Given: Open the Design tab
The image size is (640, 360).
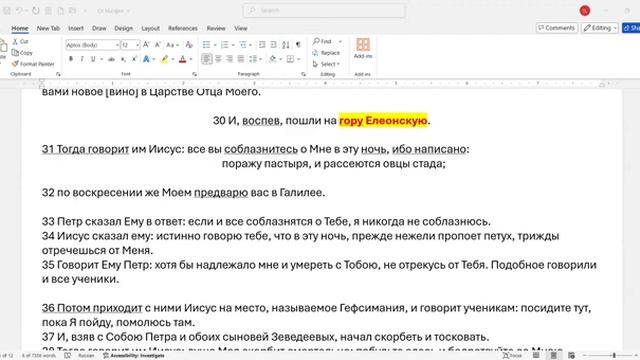Looking at the screenshot, I should pos(123,28).
